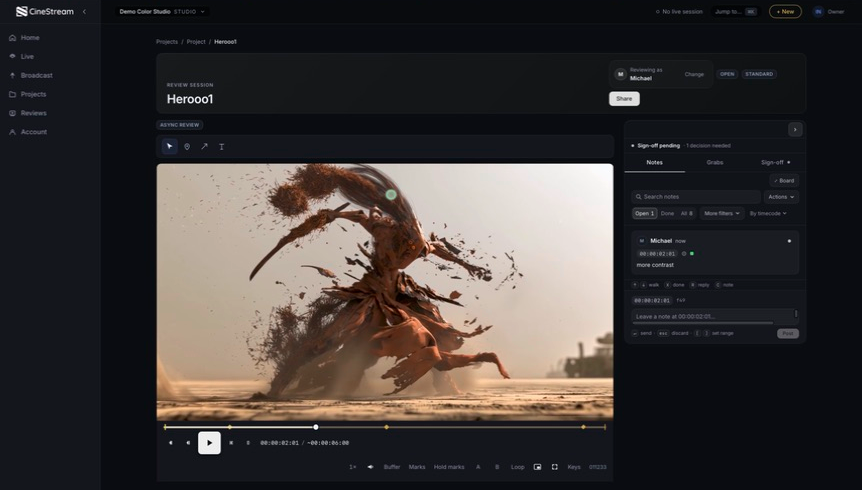Switch to the Notes tab
Image resolution: width=862 pixels, height=490 pixels.
click(x=654, y=163)
